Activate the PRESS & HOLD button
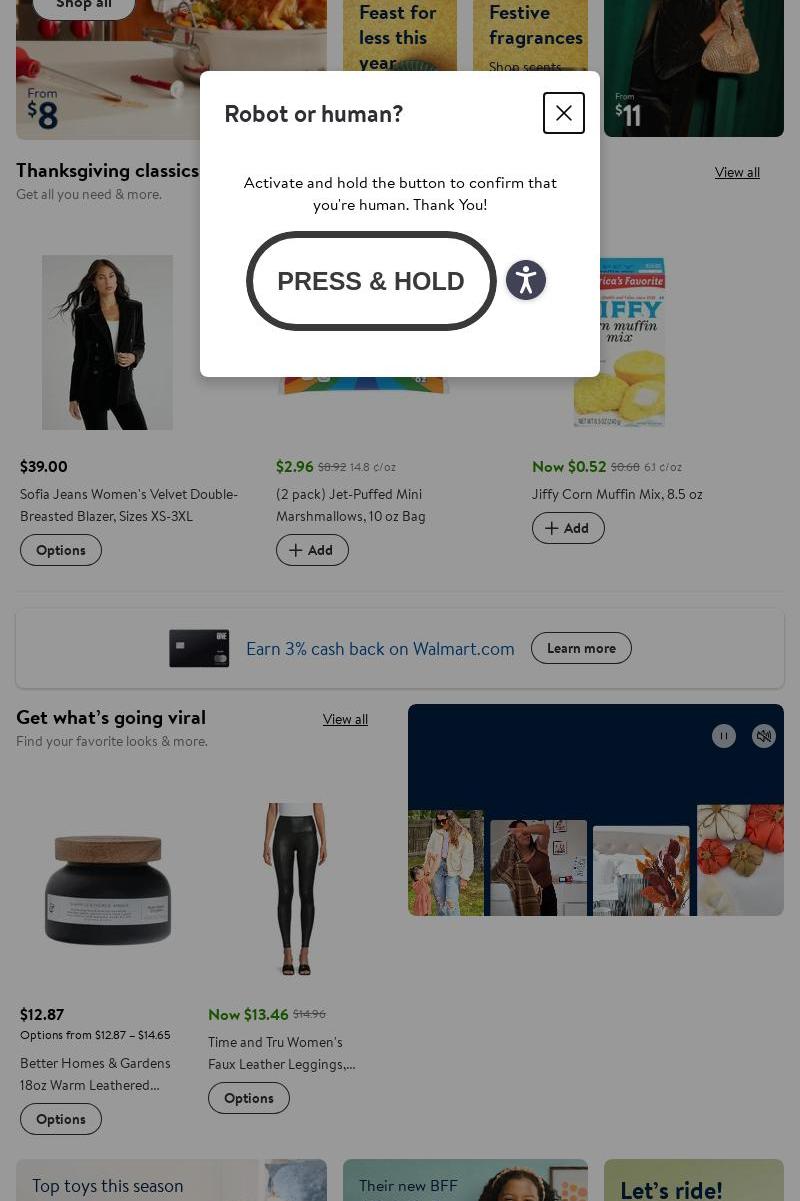Image resolution: width=800 pixels, height=1201 pixels. point(371,281)
